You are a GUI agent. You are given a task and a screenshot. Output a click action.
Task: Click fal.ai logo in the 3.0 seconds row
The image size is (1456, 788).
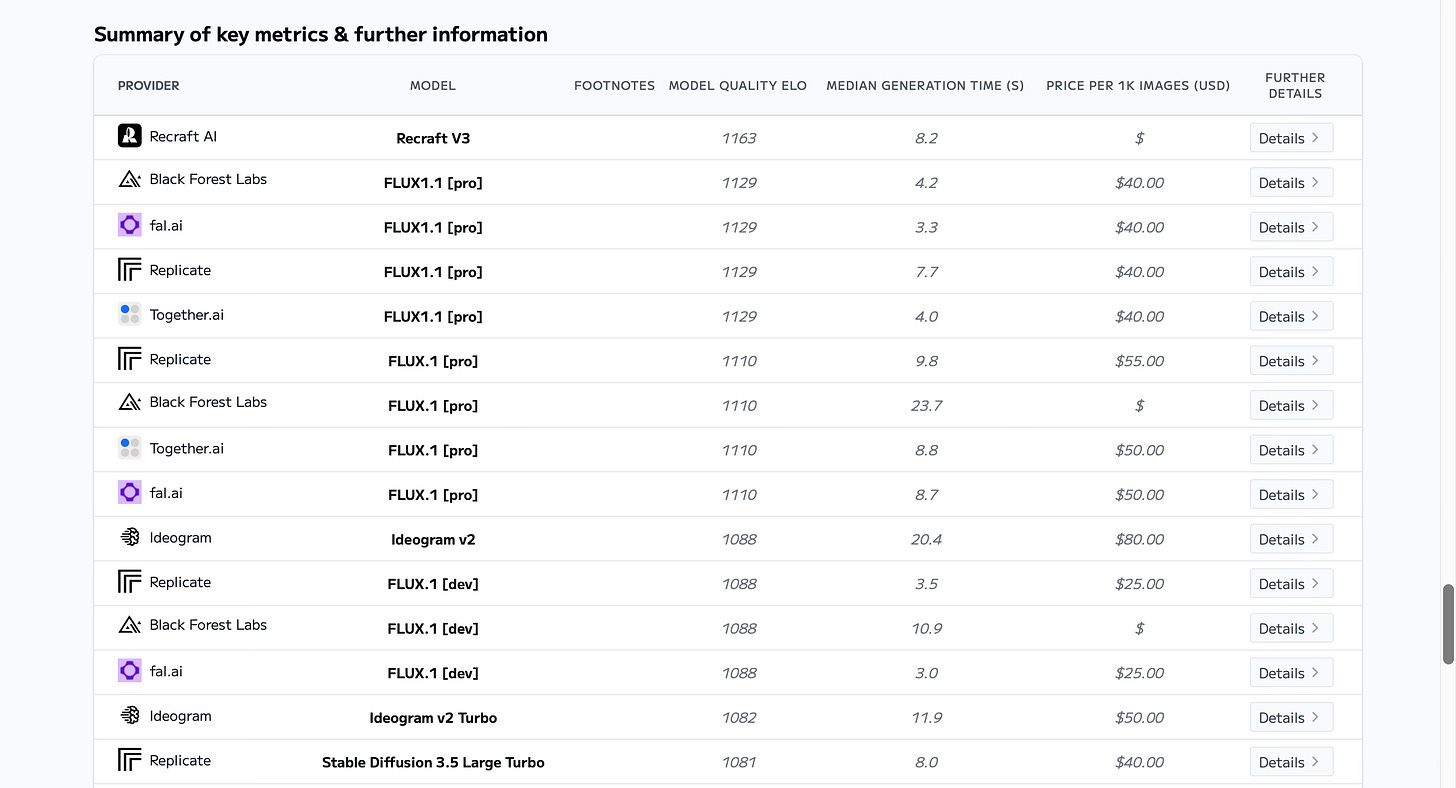click(129, 671)
